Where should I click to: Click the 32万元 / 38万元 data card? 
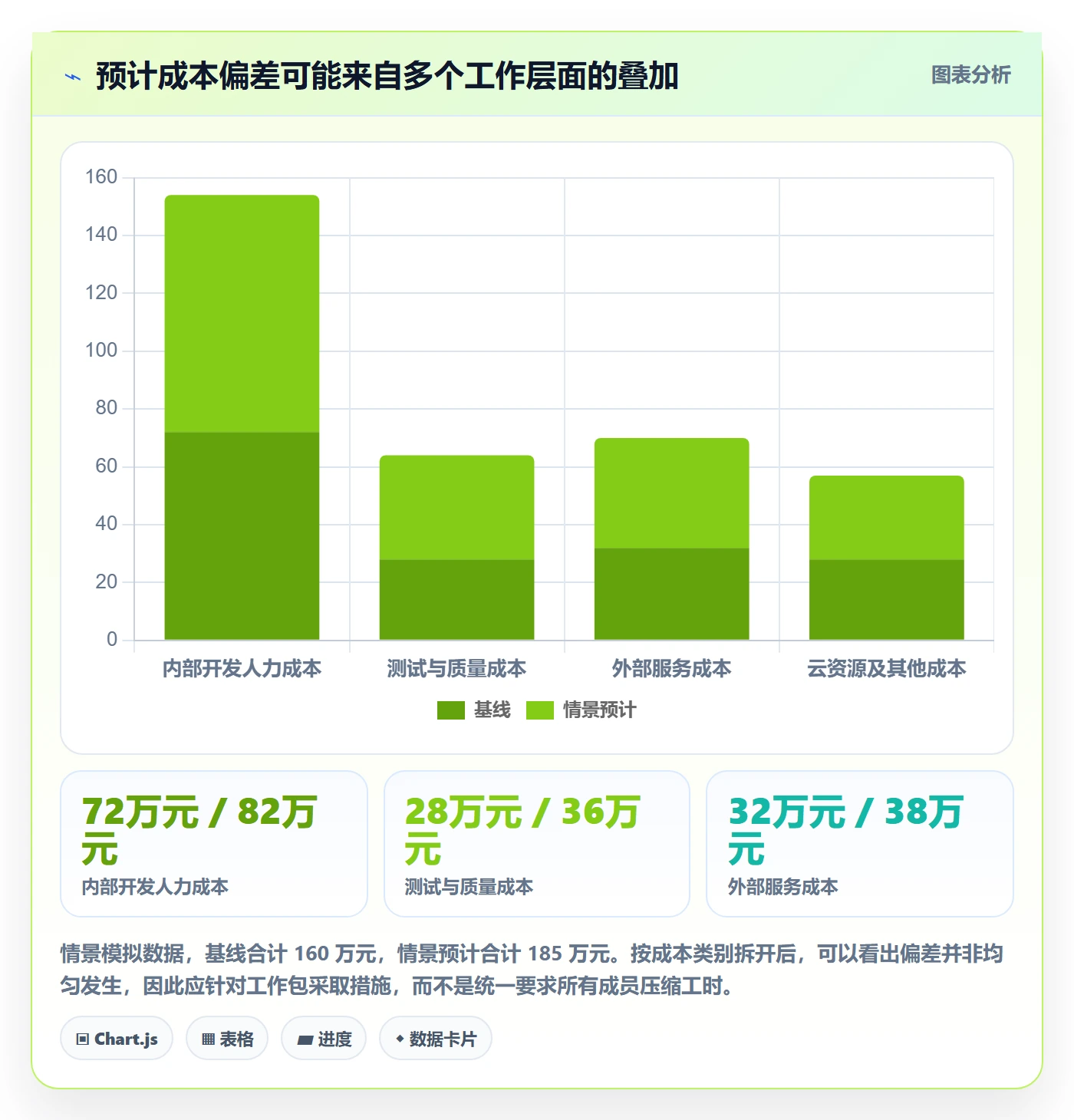point(860,844)
